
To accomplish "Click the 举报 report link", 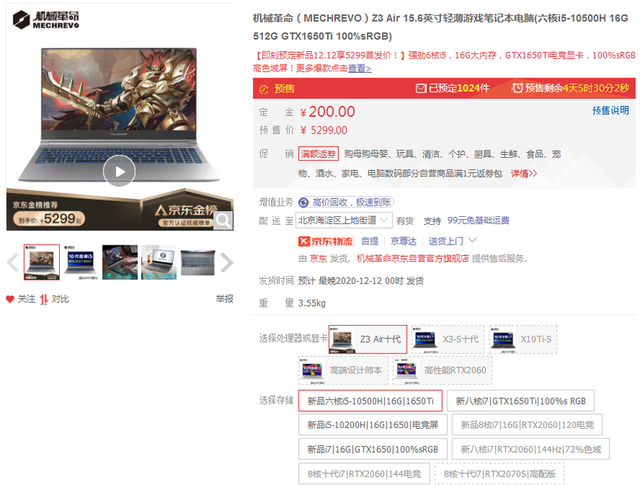I will [224, 299].
